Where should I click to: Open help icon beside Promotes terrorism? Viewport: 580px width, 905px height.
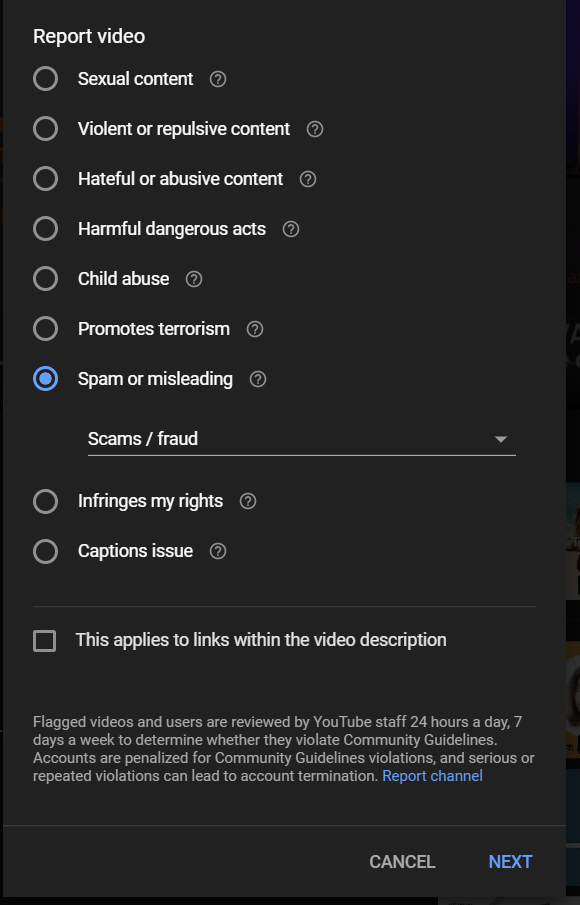(x=255, y=329)
